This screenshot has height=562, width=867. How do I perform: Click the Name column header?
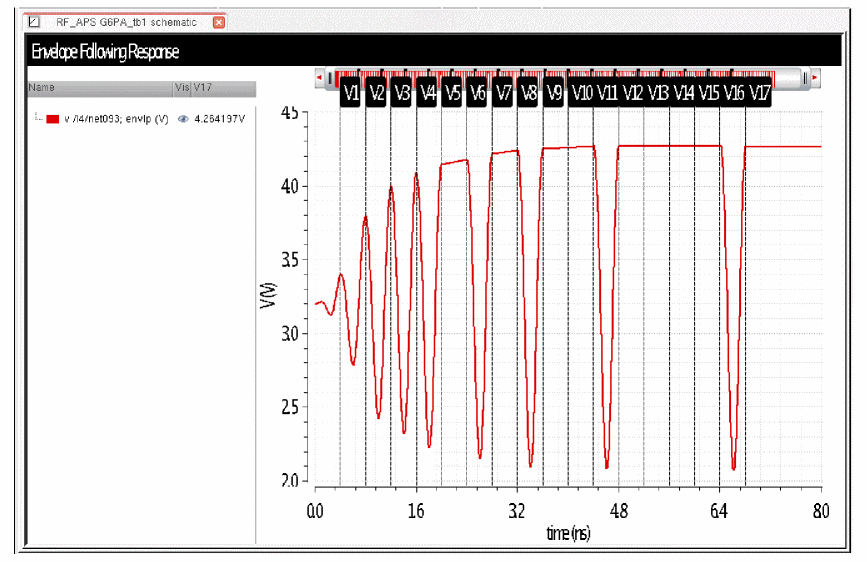coord(100,87)
